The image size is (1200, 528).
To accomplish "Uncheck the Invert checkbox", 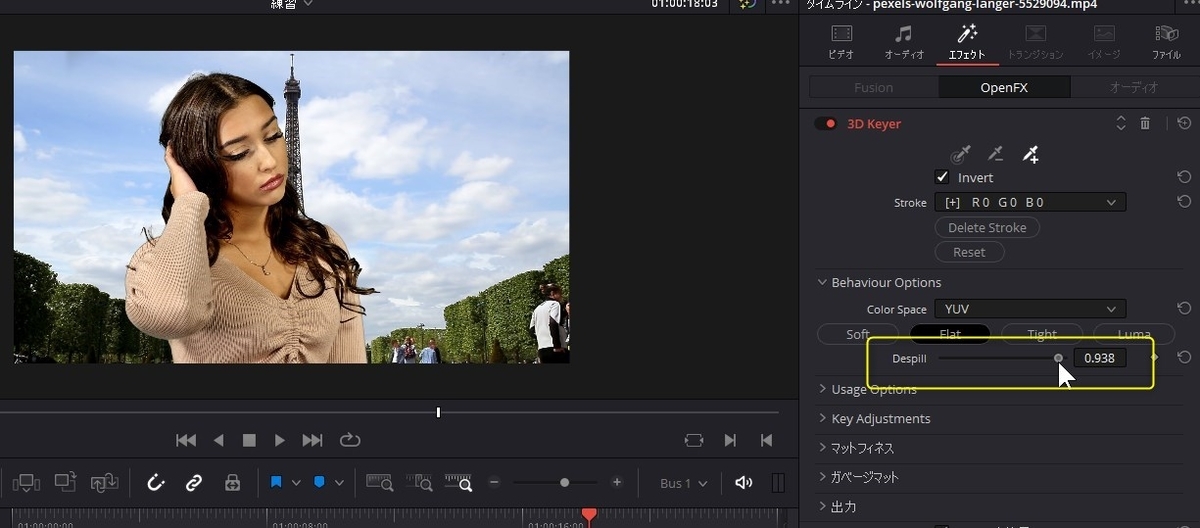I will coord(942,177).
